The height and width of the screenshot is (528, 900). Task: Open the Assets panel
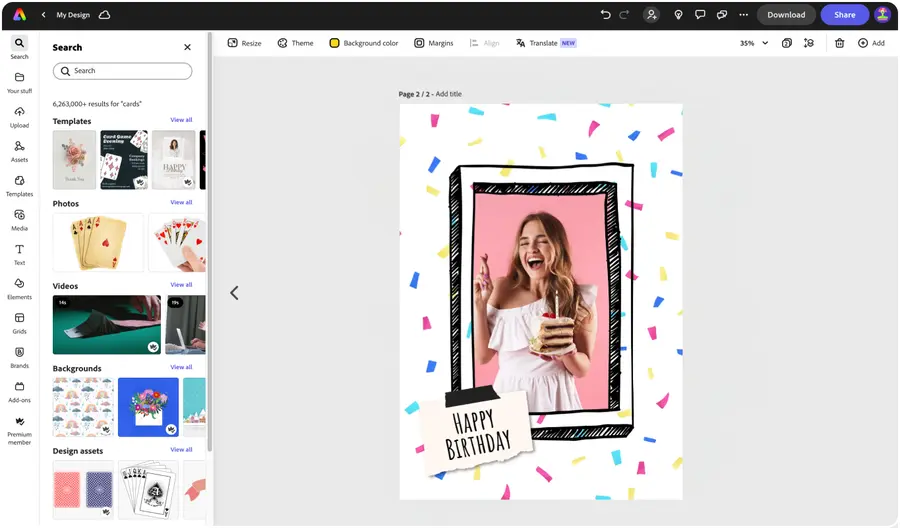[x=20, y=151]
